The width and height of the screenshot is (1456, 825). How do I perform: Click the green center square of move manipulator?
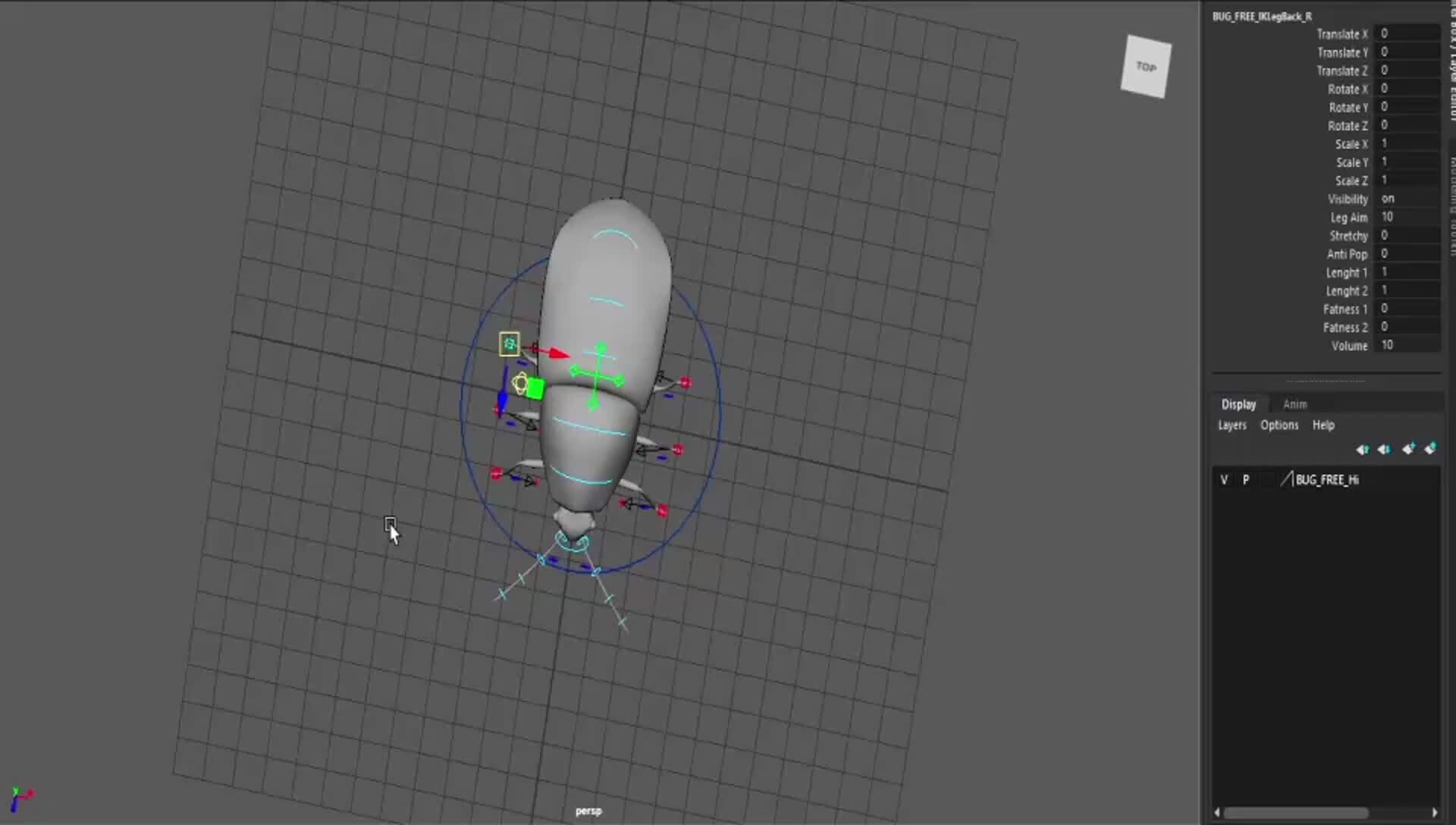[x=535, y=389]
